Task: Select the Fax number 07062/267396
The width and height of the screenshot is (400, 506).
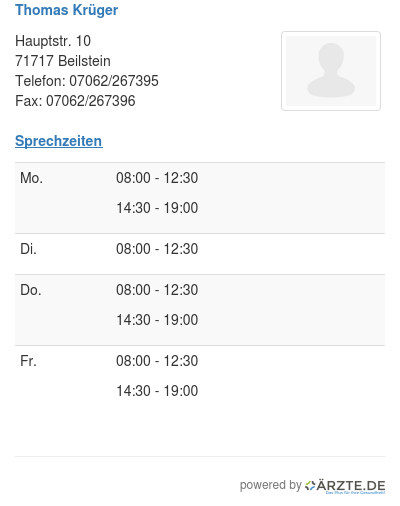Action: [91, 101]
